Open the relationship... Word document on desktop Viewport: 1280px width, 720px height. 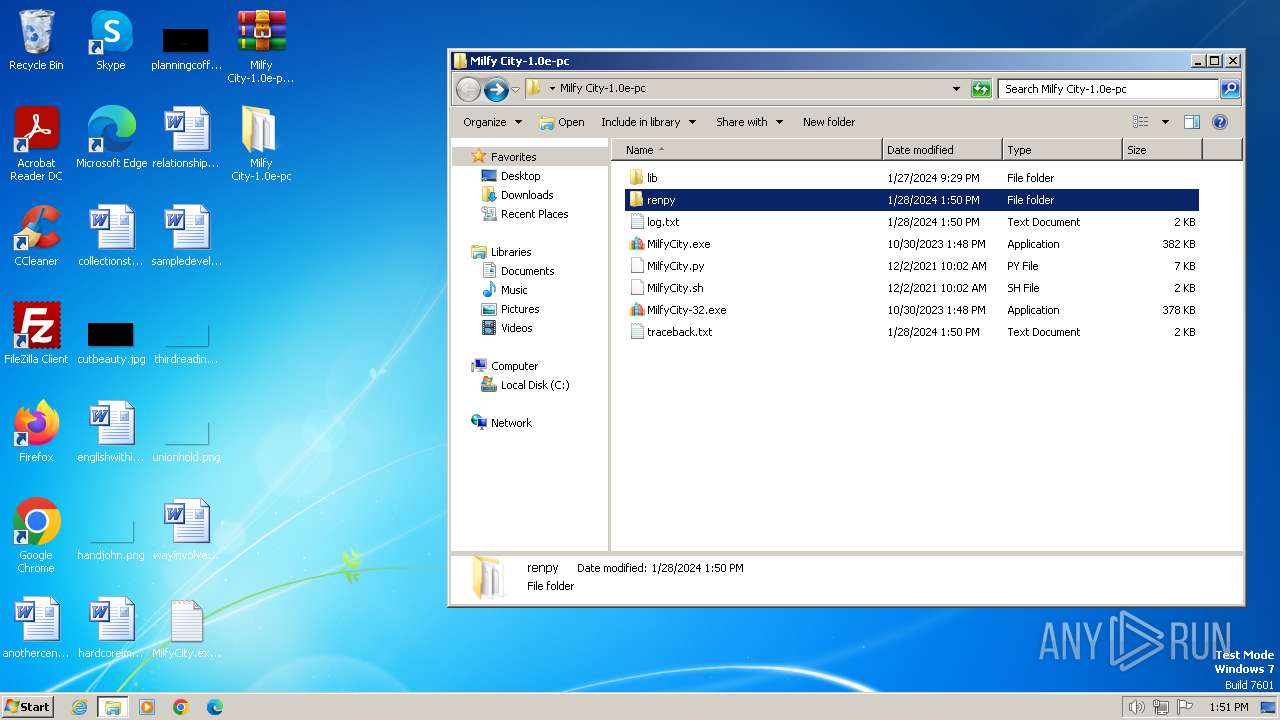[186, 139]
